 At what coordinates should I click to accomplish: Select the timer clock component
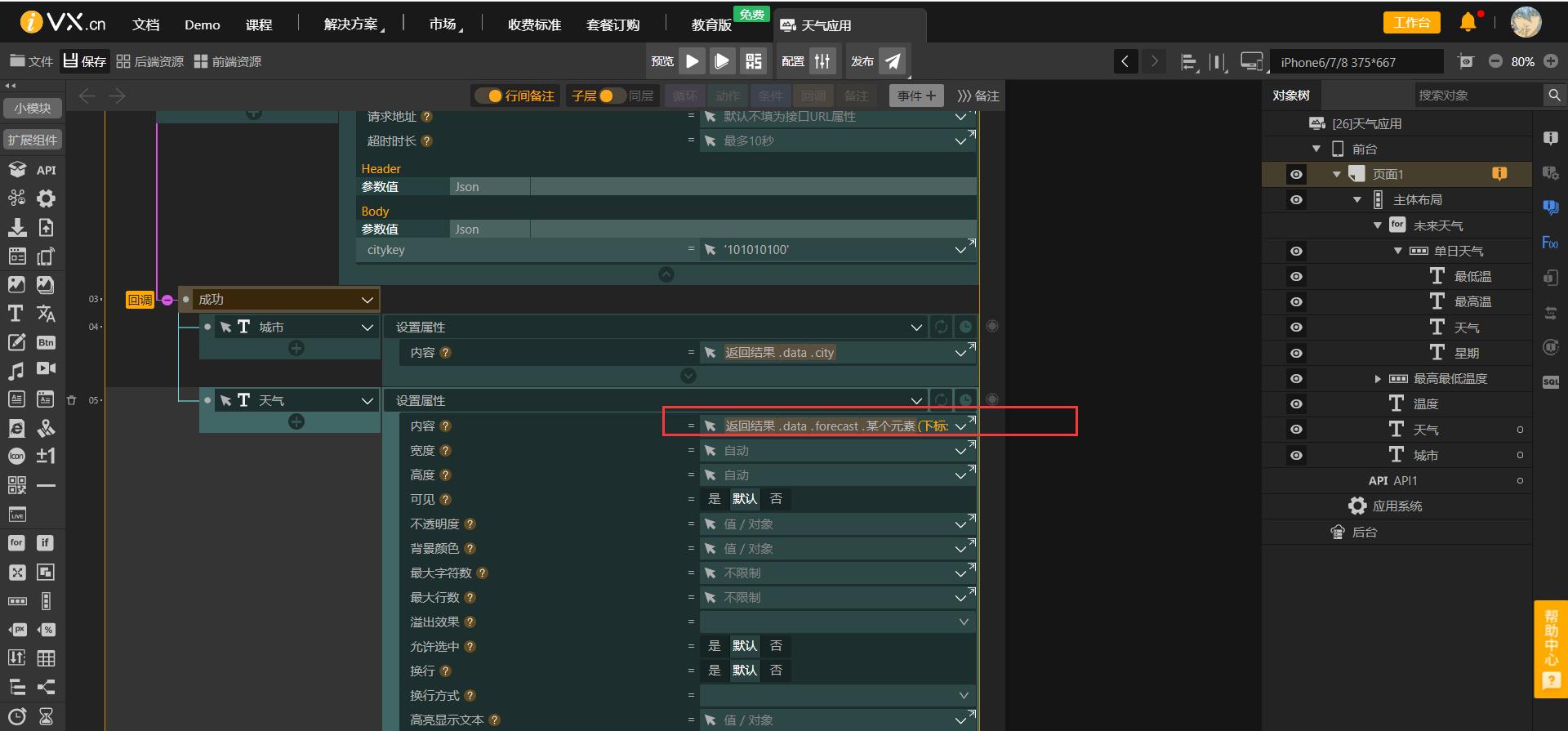16,716
